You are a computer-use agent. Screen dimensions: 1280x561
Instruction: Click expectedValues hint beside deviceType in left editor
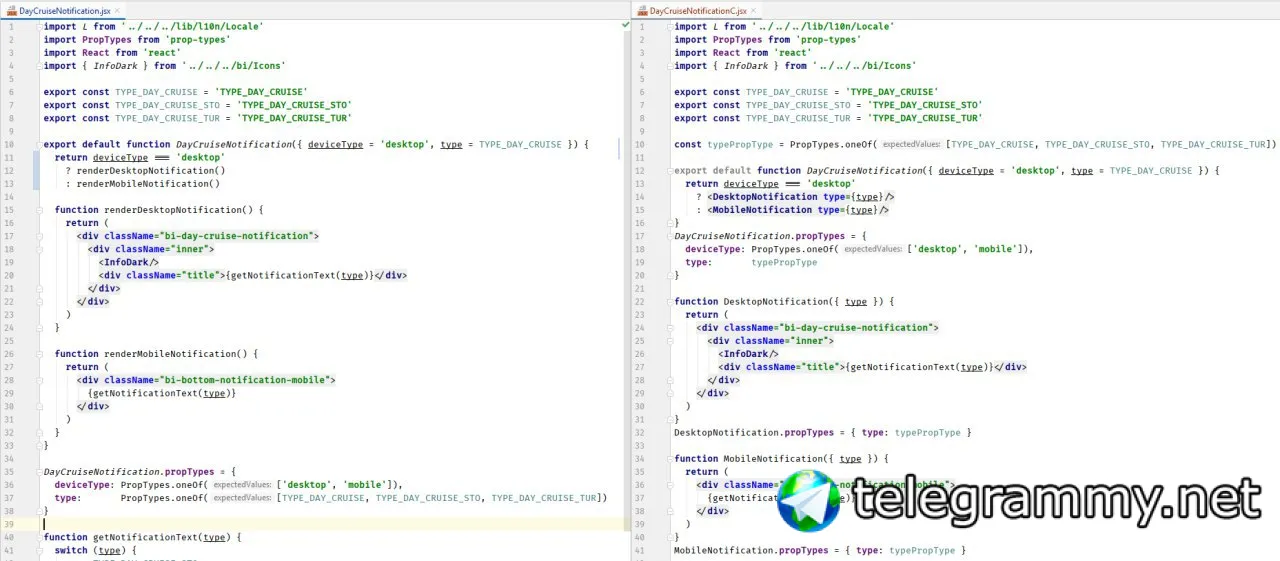[x=241, y=484]
